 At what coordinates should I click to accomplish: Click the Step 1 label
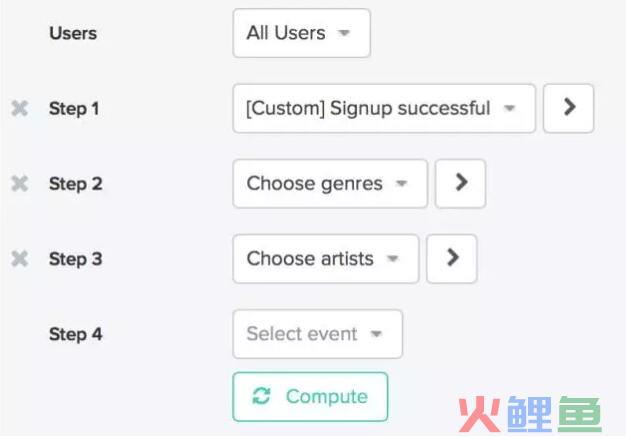pos(74,109)
